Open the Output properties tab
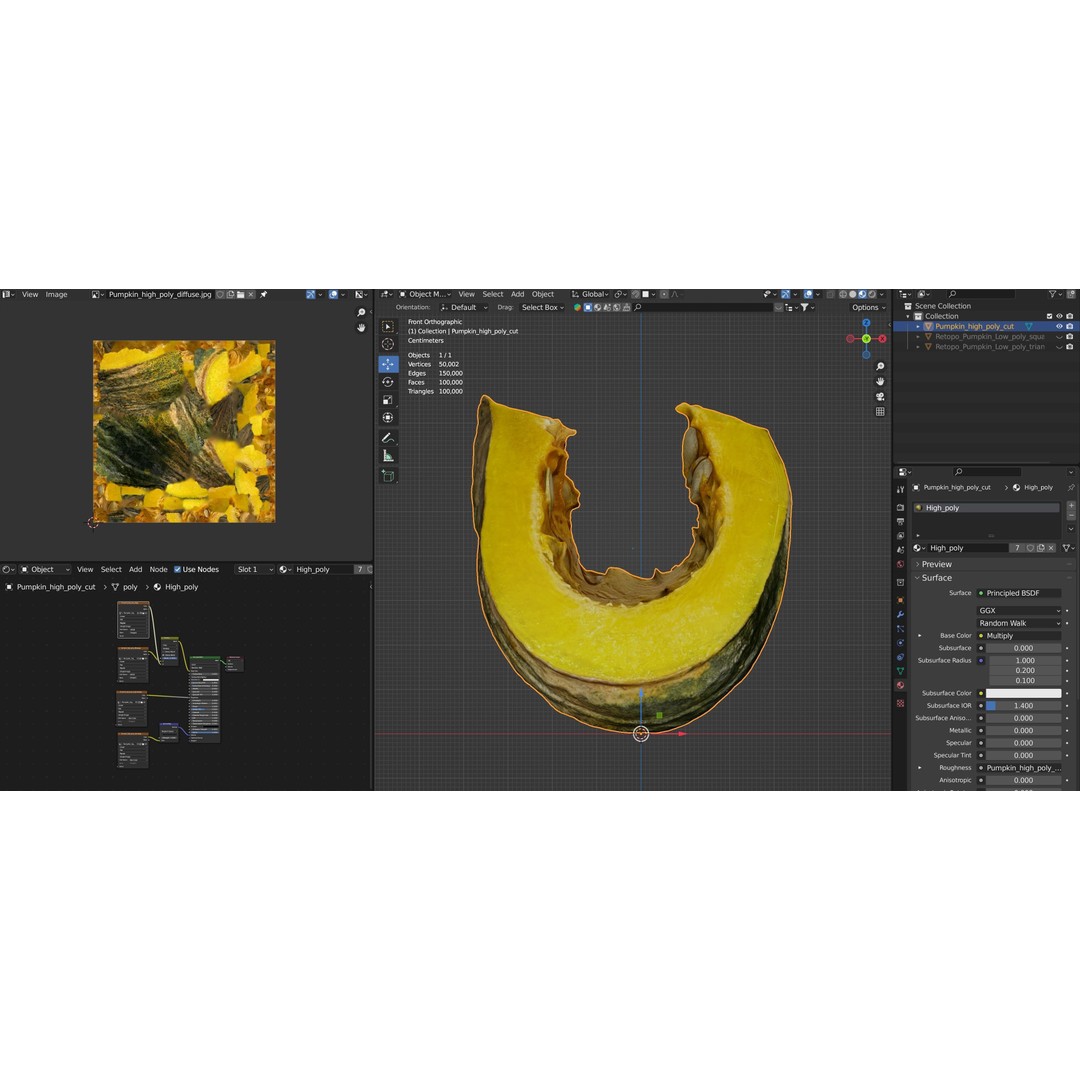Image resolution: width=1080 pixels, height=1080 pixels. tap(900, 521)
